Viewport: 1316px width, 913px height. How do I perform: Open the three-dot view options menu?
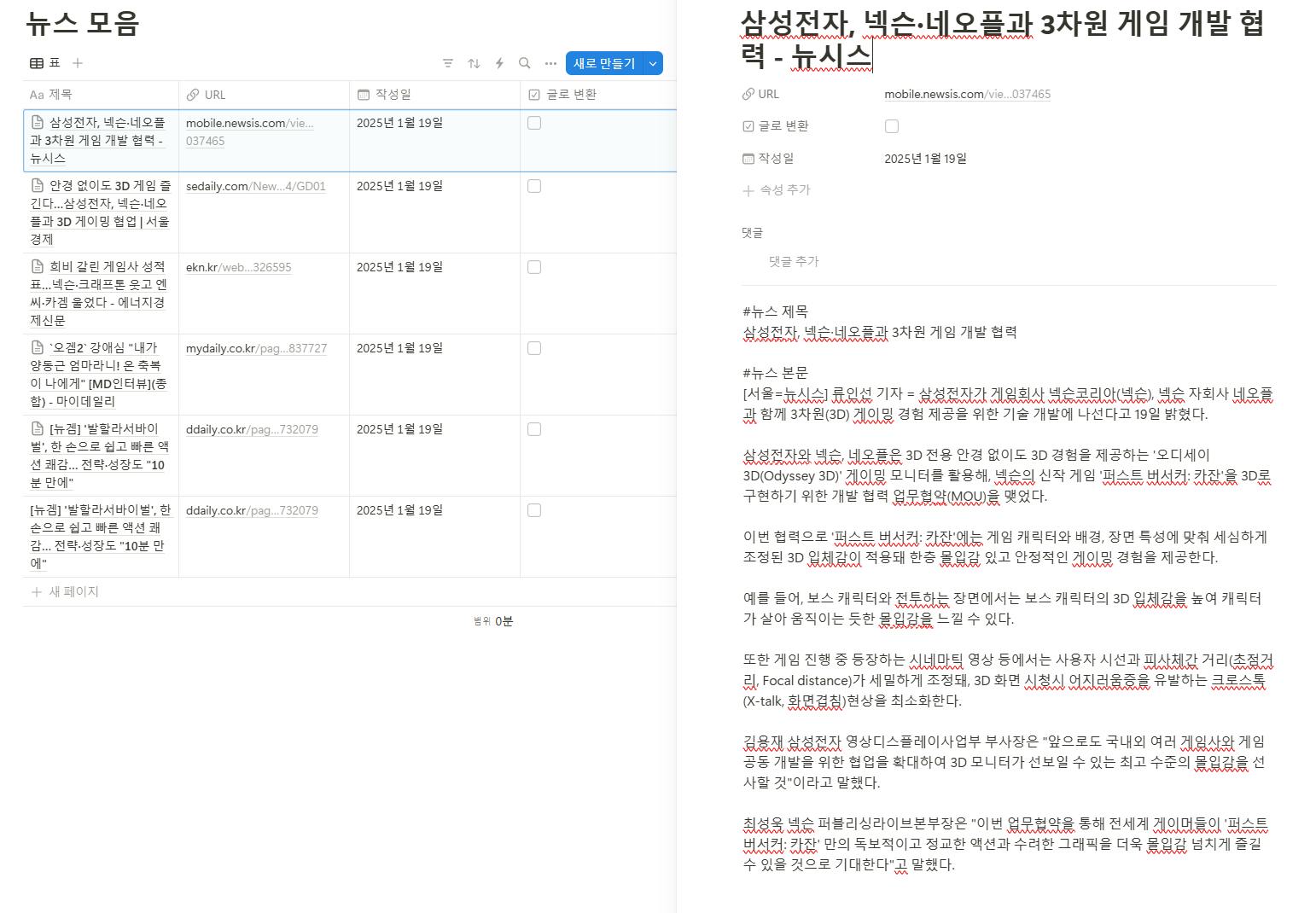click(550, 63)
